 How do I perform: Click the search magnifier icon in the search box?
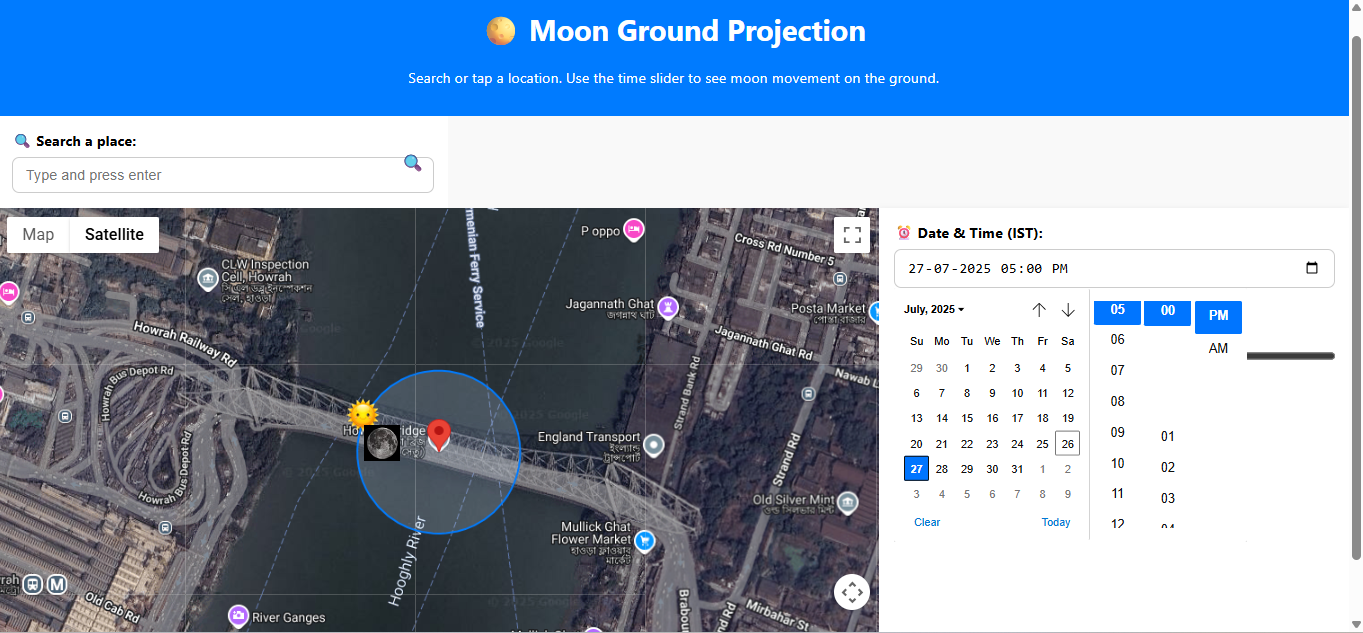pyautogui.click(x=412, y=163)
